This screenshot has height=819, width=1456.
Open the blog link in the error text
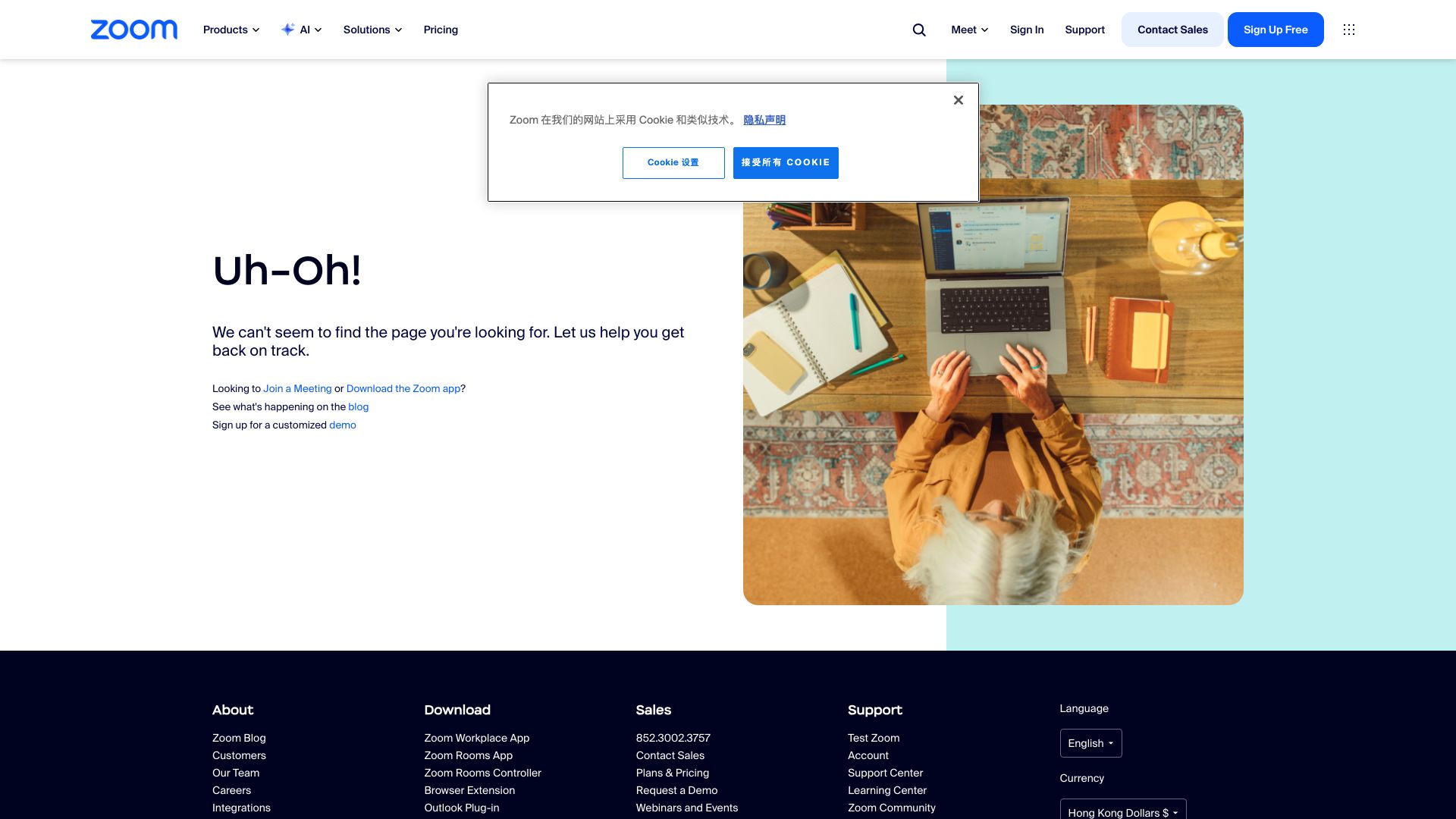tap(358, 406)
